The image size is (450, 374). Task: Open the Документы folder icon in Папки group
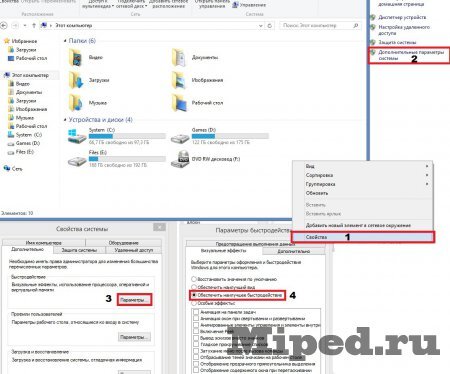(x=179, y=57)
